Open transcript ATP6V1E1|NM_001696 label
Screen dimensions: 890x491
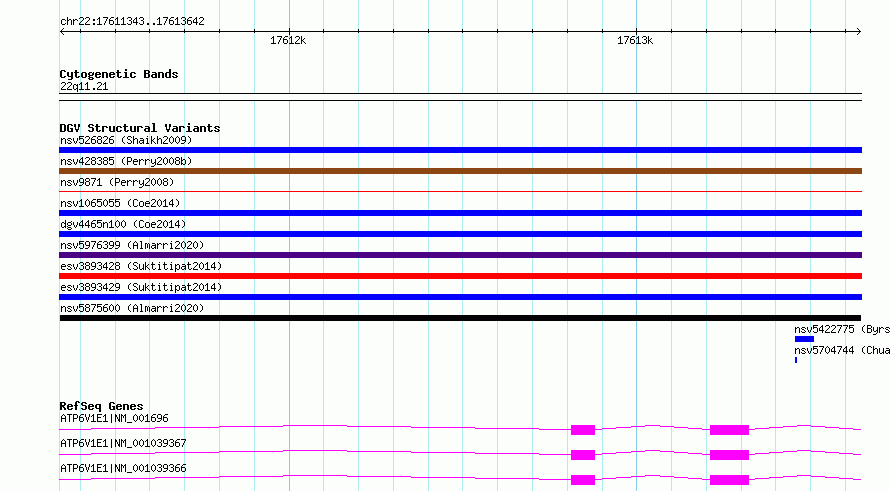[x=114, y=418]
